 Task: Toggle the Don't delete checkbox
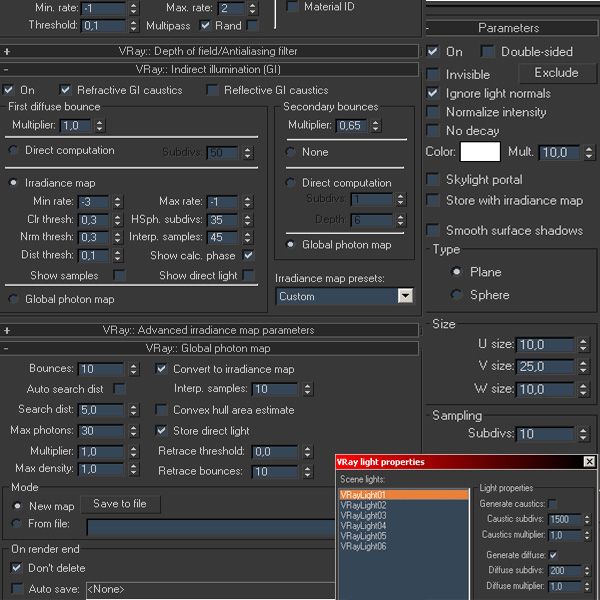coord(16,567)
